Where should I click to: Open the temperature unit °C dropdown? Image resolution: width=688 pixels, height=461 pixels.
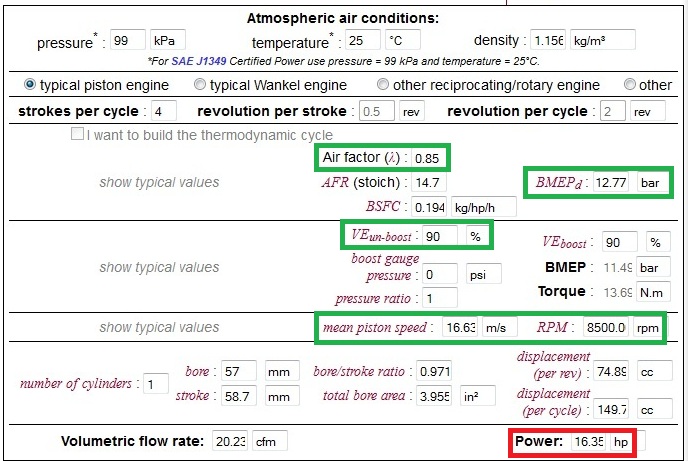point(404,41)
